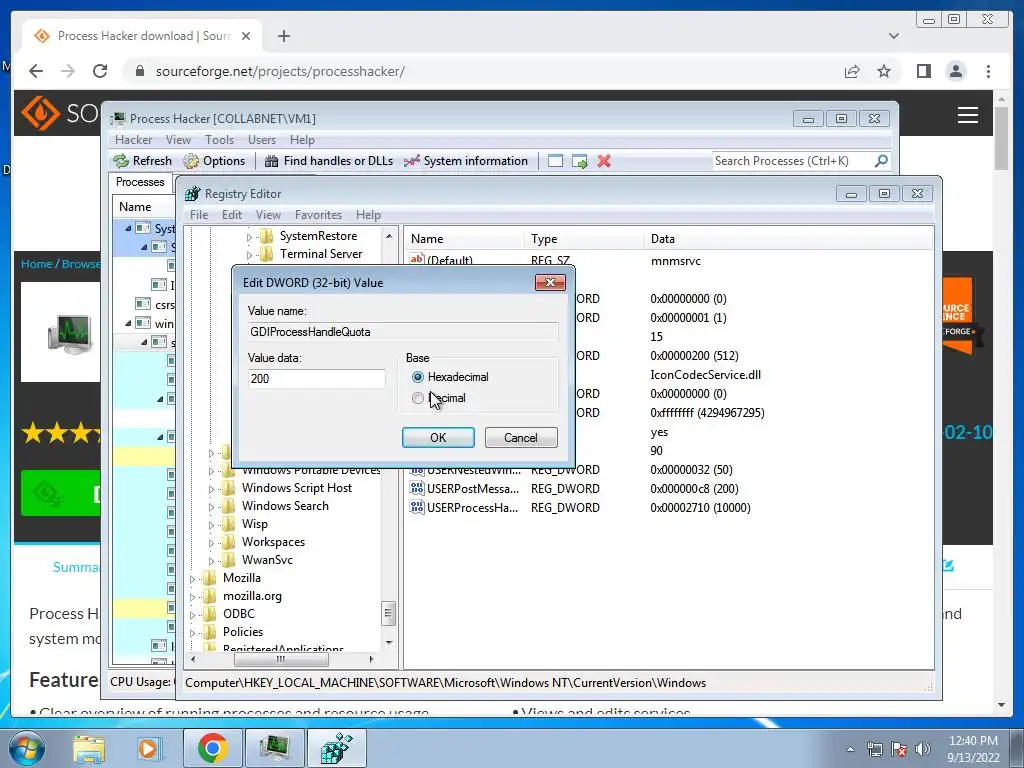Launch Windows Media Player from taskbar
Viewport: 1024px width, 768px height.
[148, 748]
